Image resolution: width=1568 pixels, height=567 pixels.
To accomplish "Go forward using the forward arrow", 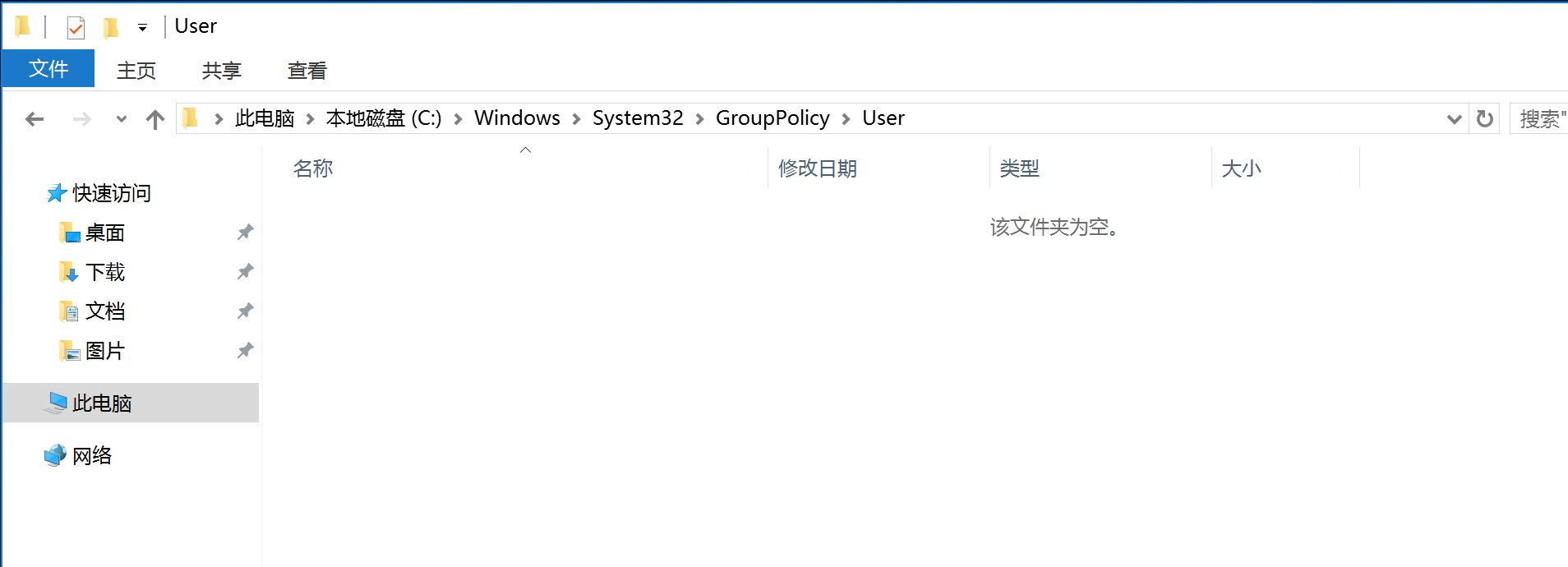I will coord(82,119).
